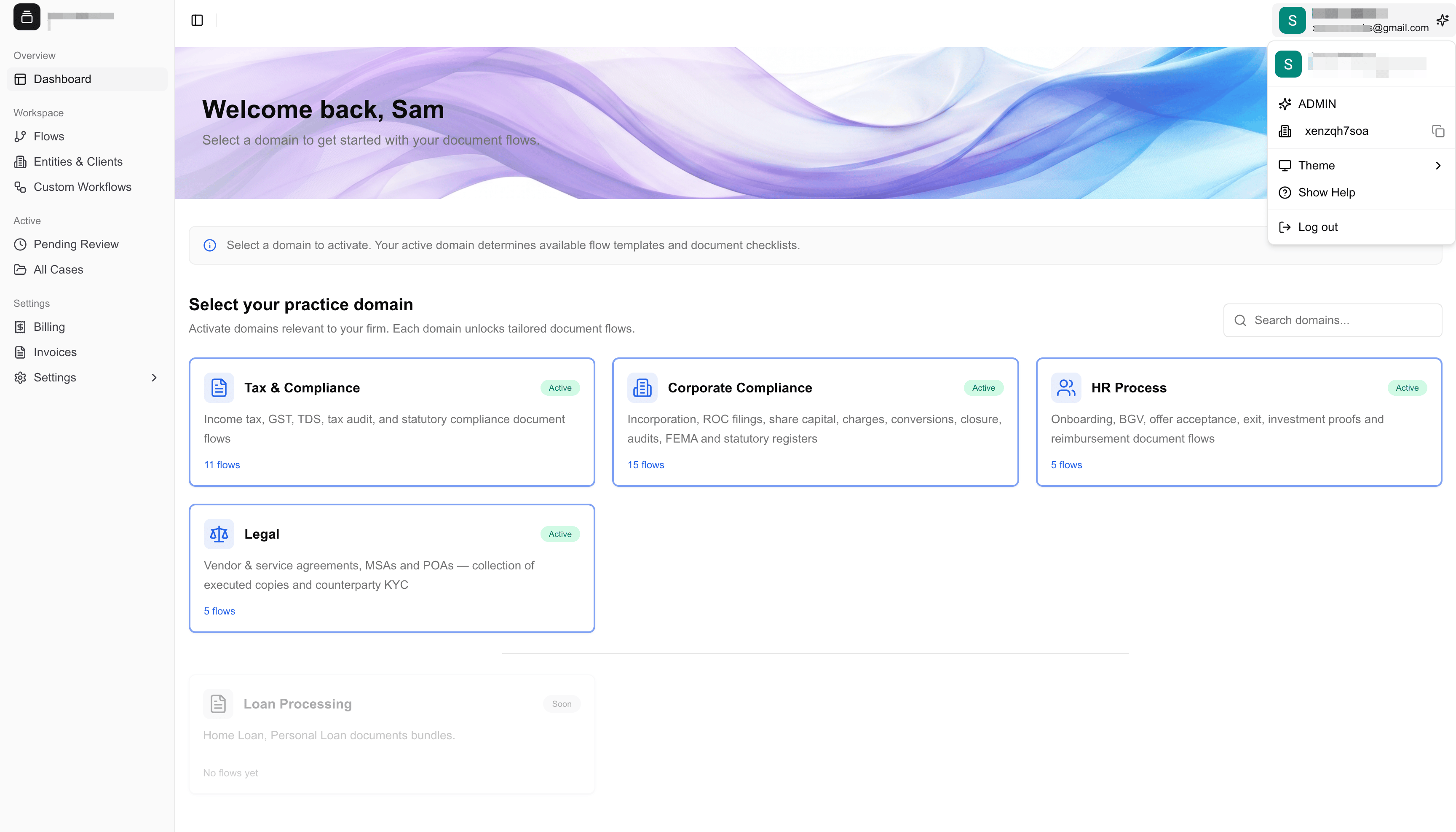
Task: Open Legal 5 flows link
Action: pos(219,612)
